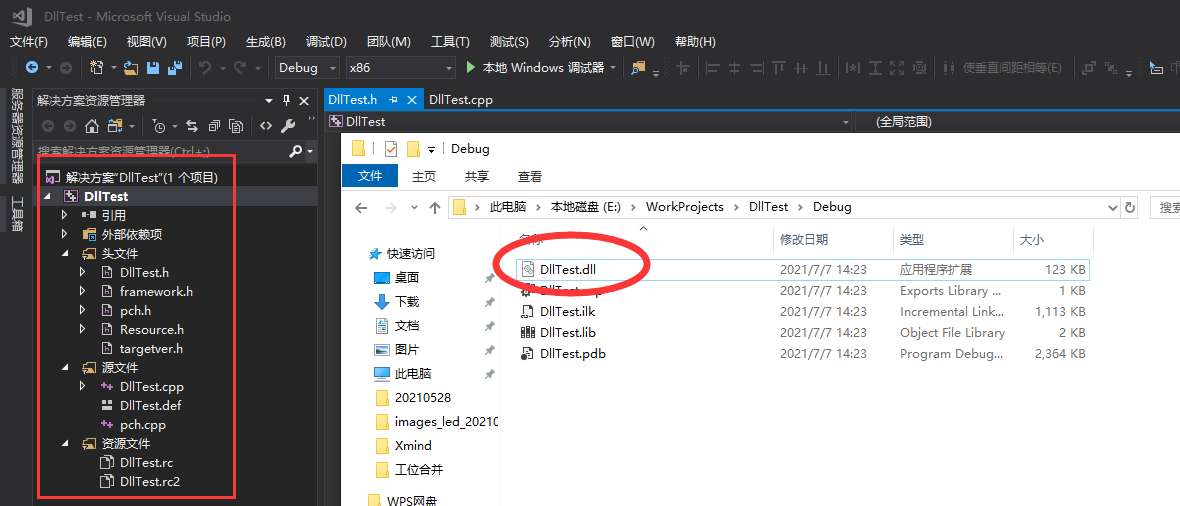Open the 工具(T) menu
The width and height of the screenshot is (1180, 506).
(x=450, y=41)
